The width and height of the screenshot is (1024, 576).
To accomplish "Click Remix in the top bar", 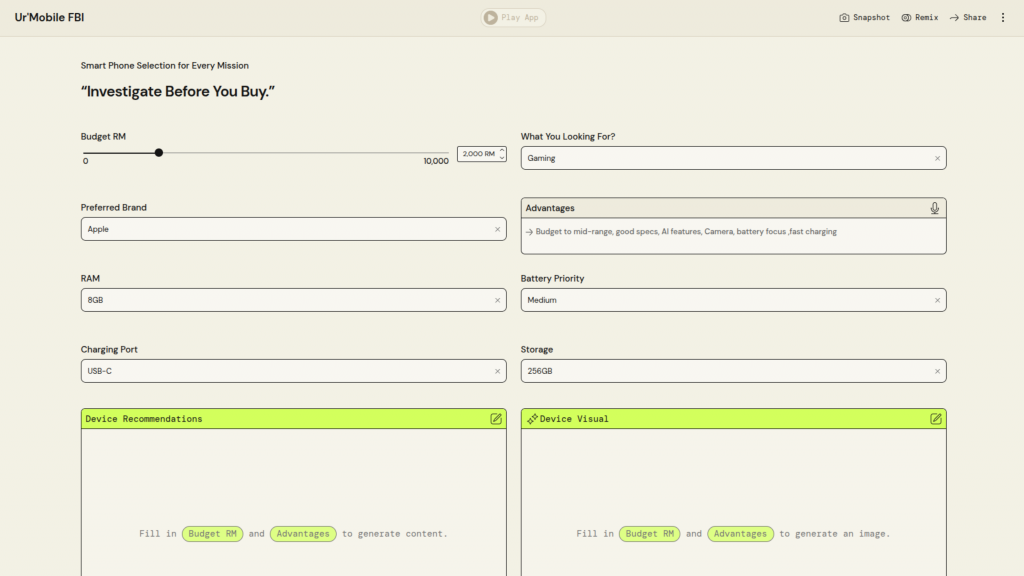I will point(919,17).
